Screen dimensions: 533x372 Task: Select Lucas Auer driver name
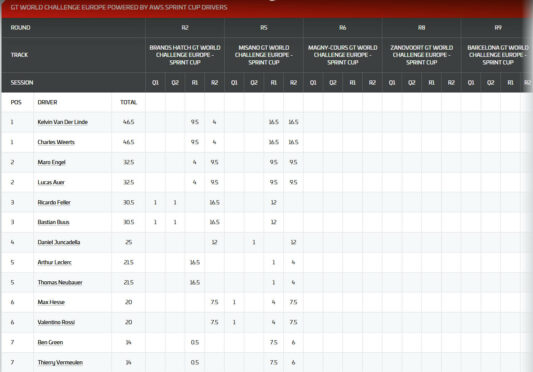[51, 182]
